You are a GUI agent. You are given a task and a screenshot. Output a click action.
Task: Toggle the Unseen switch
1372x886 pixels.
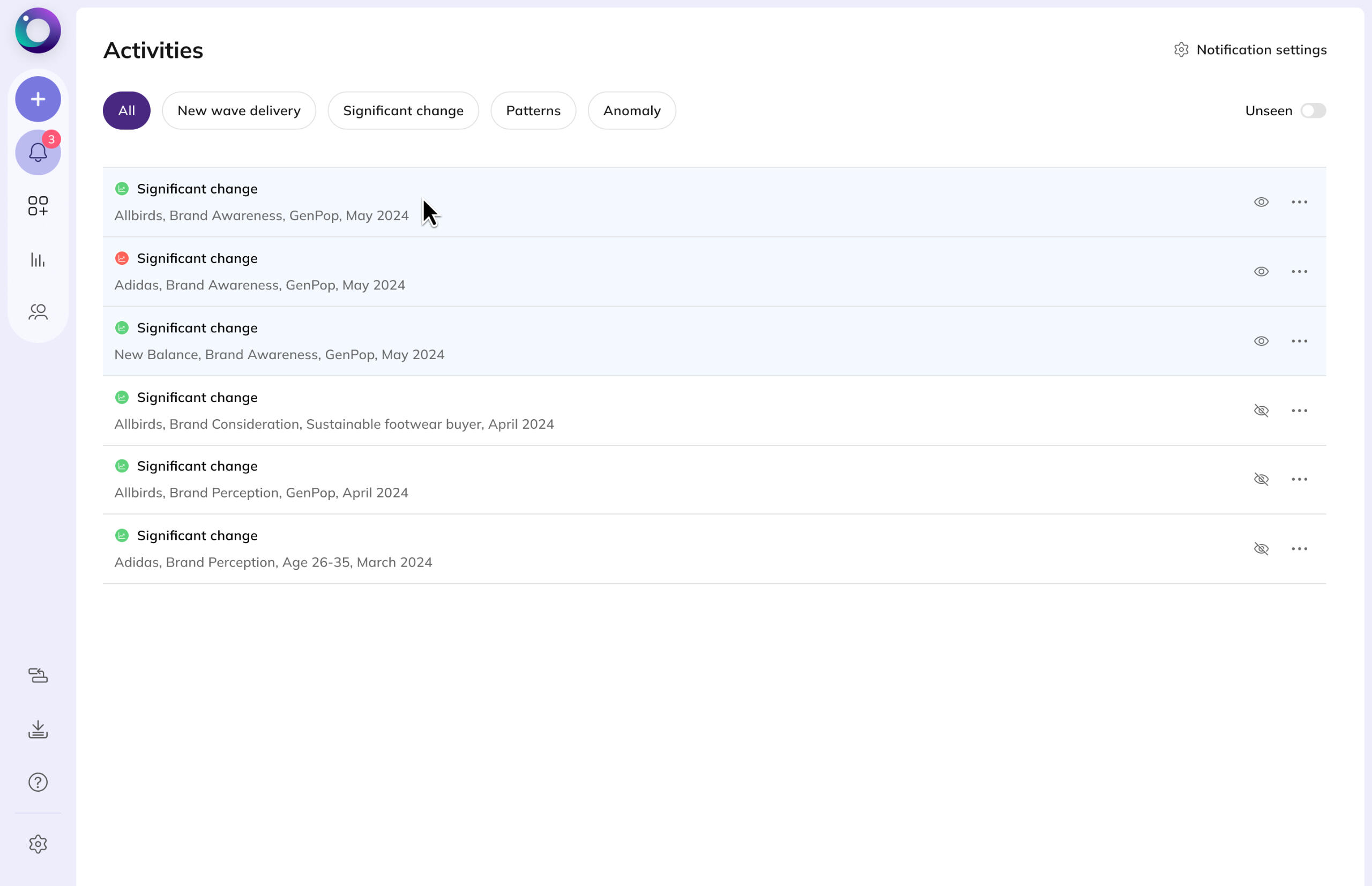1313,110
